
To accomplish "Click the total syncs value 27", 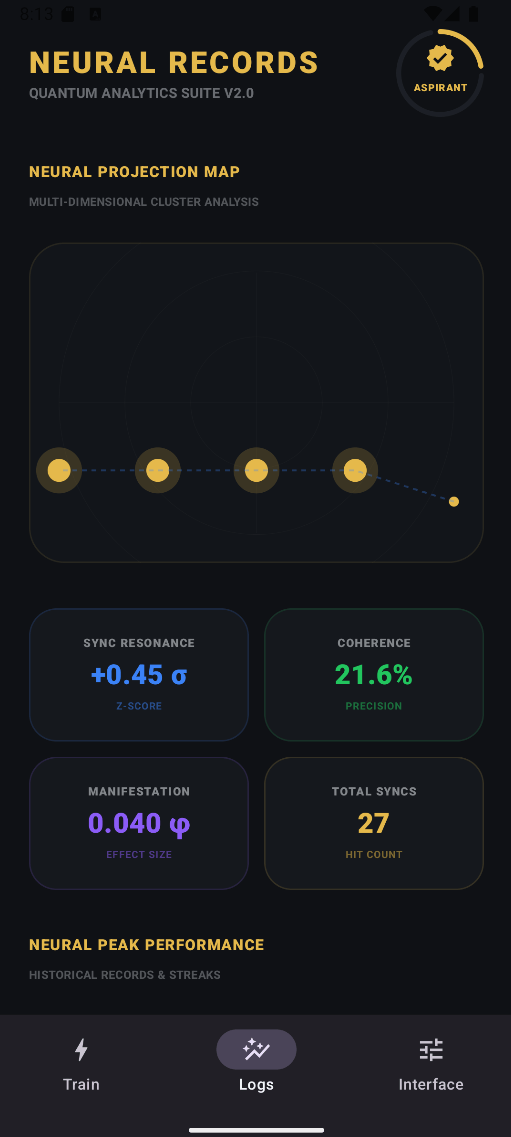I will 373,824.
